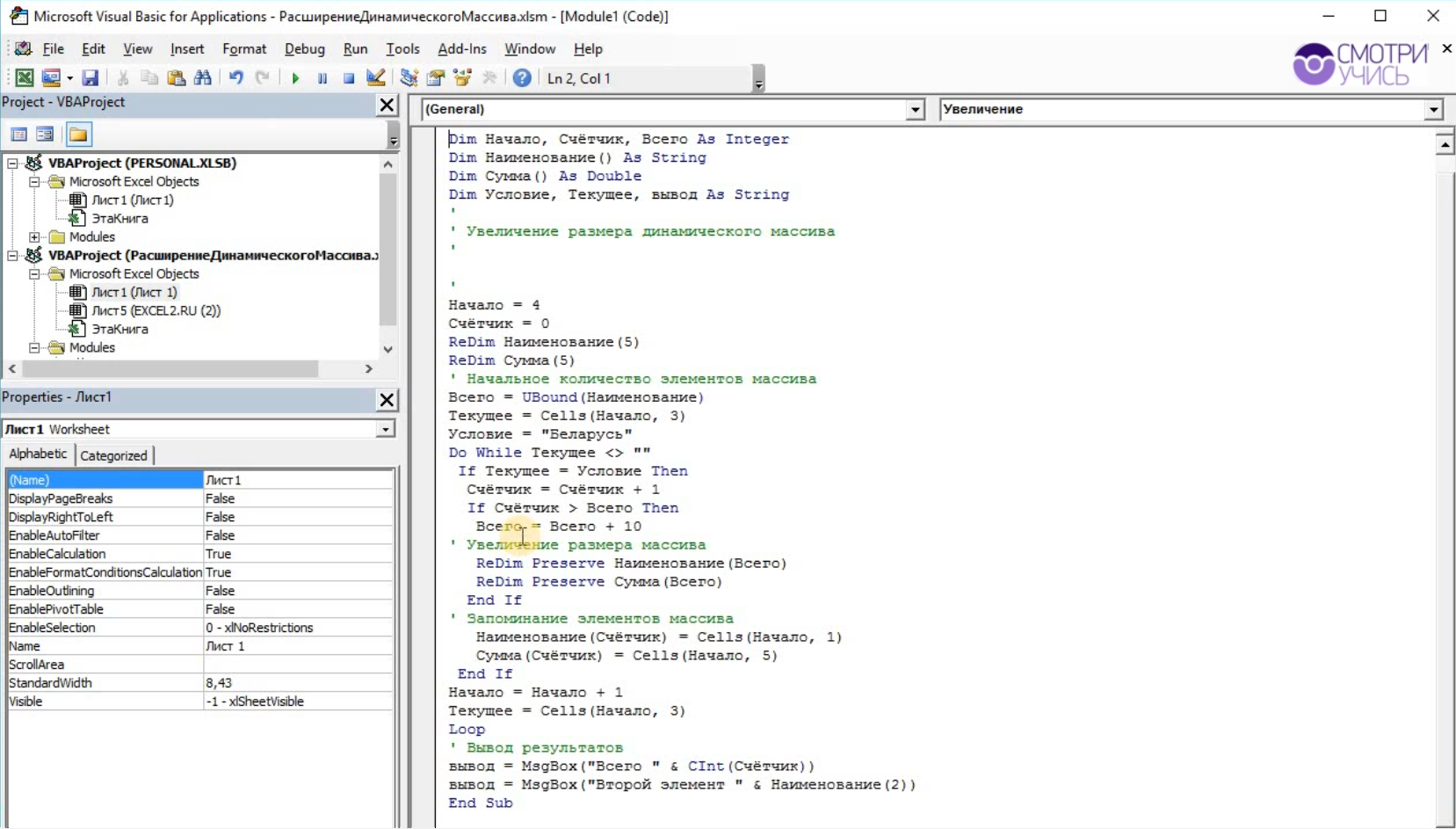This screenshot has width=1456, height=829.
Task: Toggle Design Mode on the toolbar
Action: (375, 78)
